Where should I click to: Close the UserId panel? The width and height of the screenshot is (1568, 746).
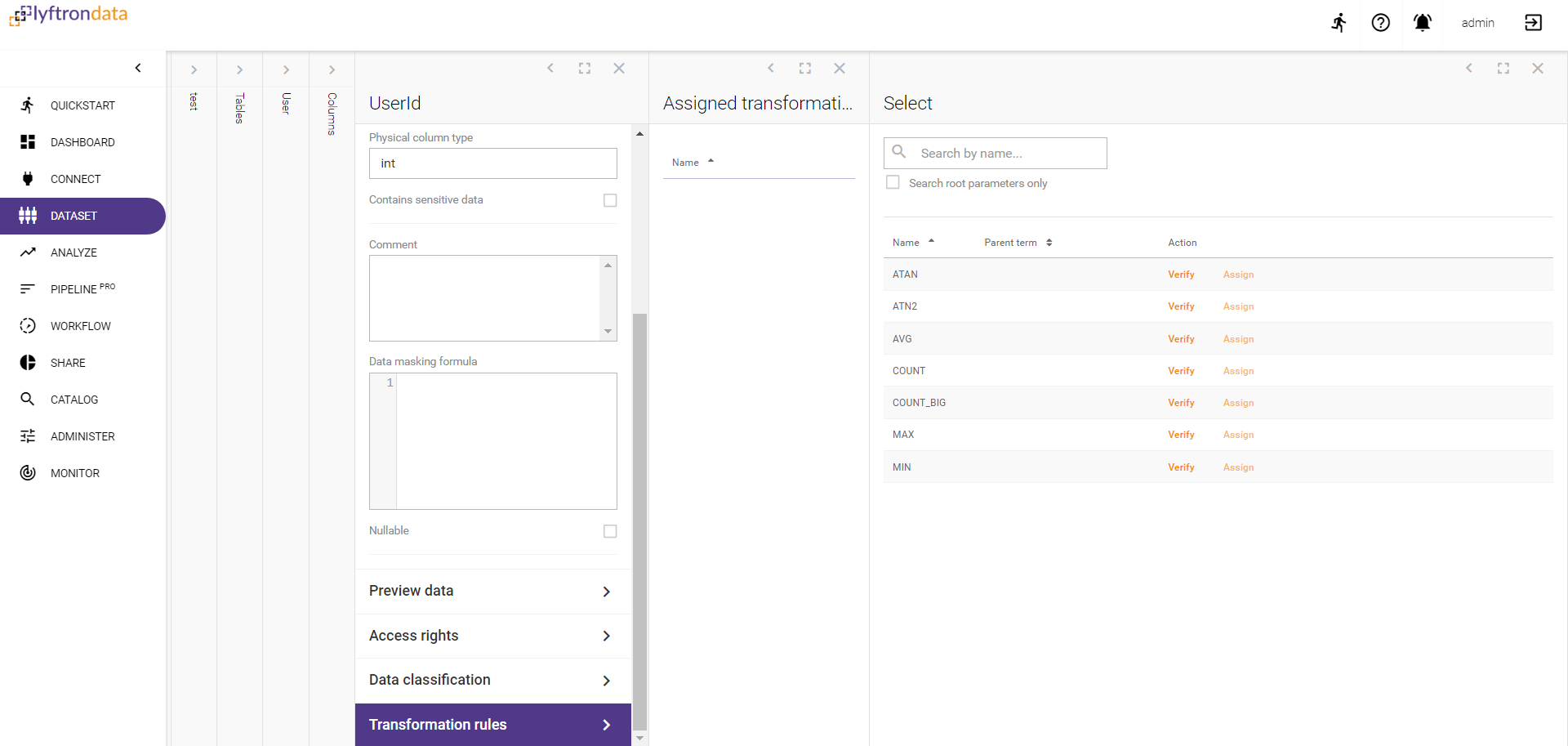click(619, 69)
